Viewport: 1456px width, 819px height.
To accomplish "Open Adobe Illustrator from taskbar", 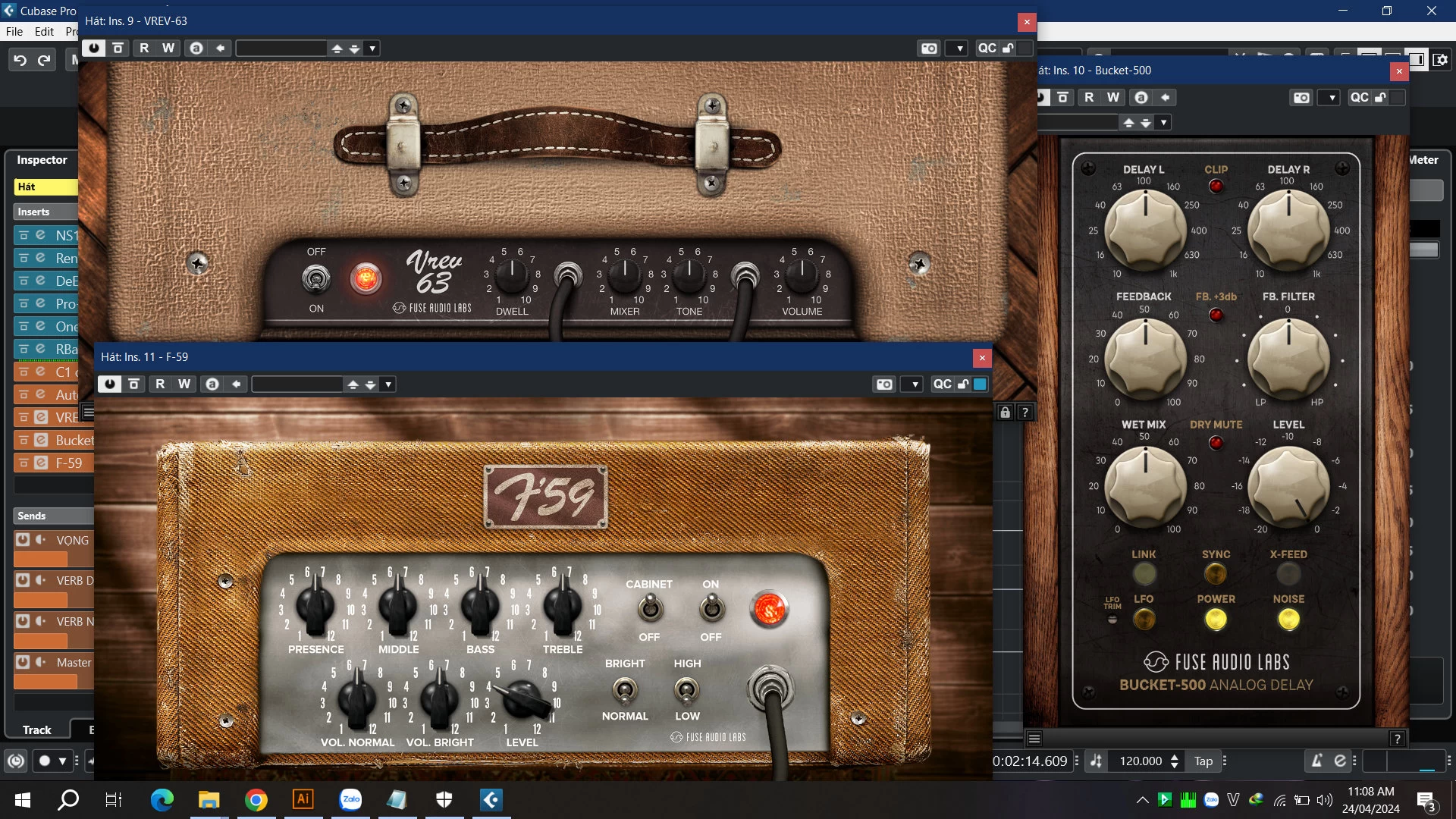I will [x=303, y=800].
